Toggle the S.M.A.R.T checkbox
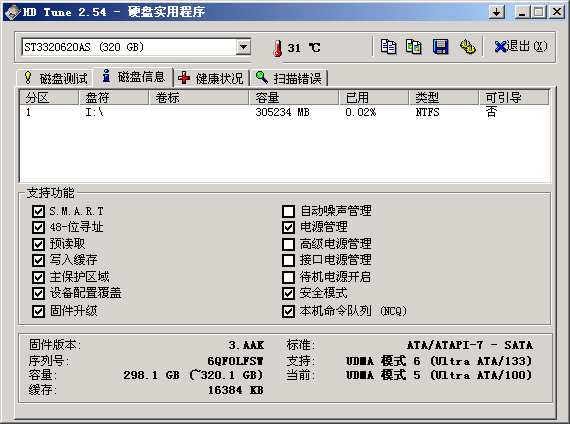This screenshot has height=424, width=570. (38, 211)
